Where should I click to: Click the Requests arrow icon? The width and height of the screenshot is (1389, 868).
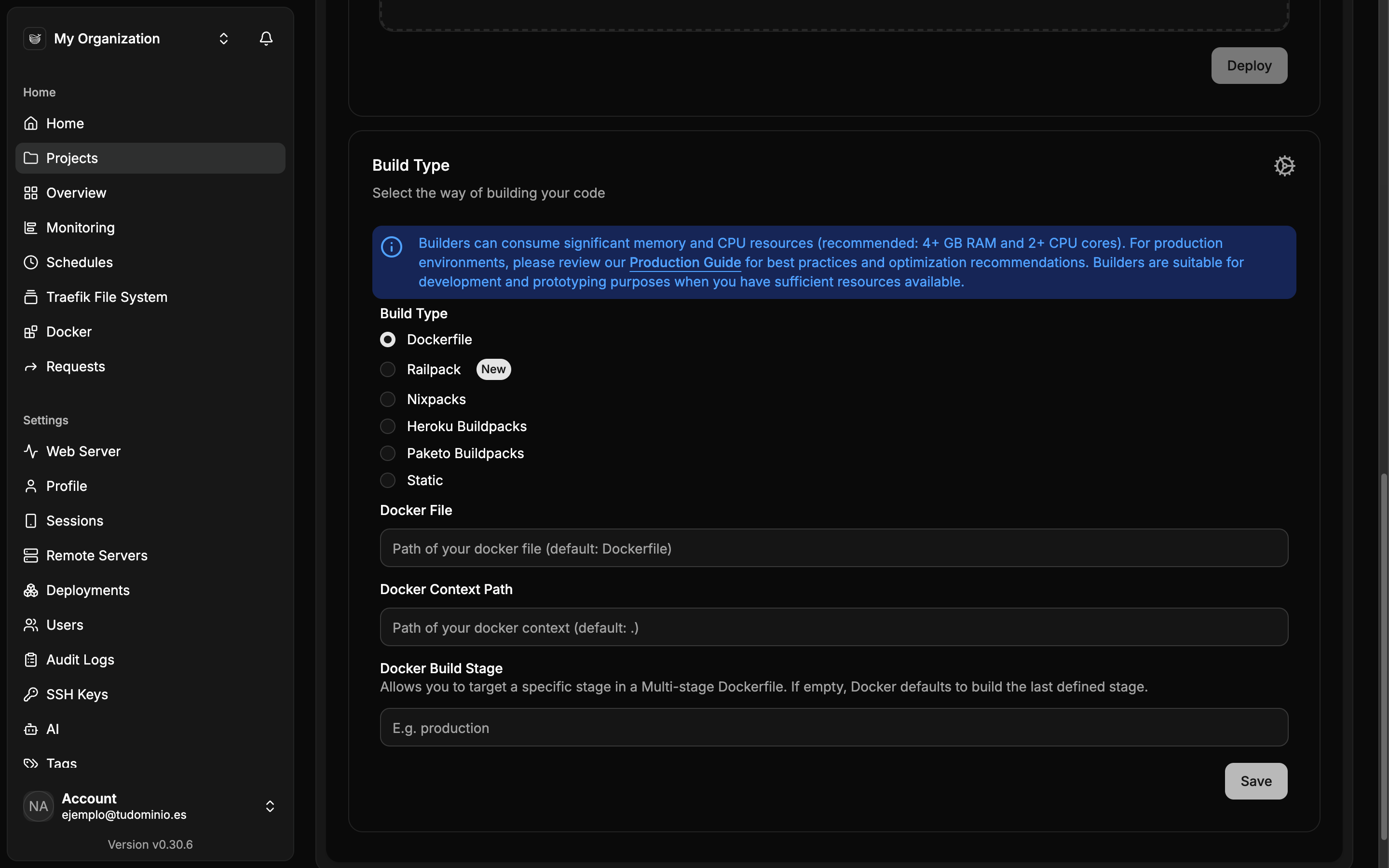31,366
